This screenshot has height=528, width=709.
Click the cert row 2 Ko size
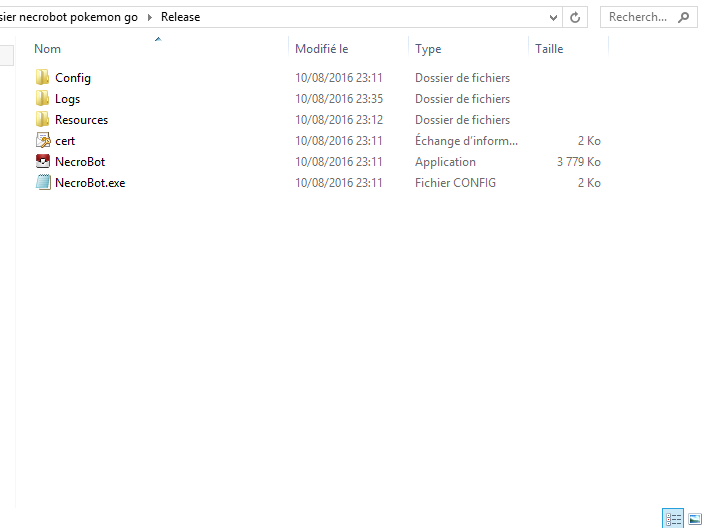pos(589,141)
